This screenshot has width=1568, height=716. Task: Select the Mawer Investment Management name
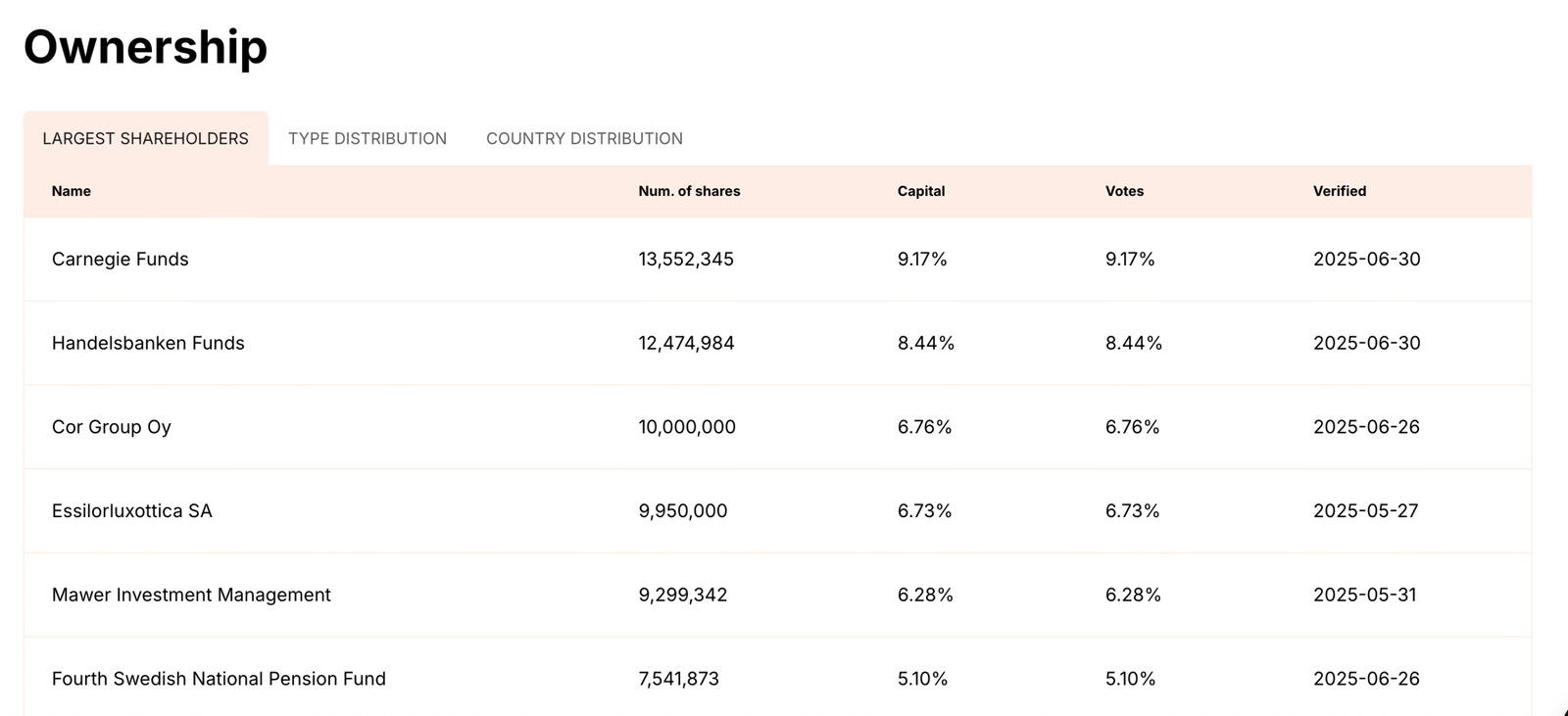click(191, 595)
